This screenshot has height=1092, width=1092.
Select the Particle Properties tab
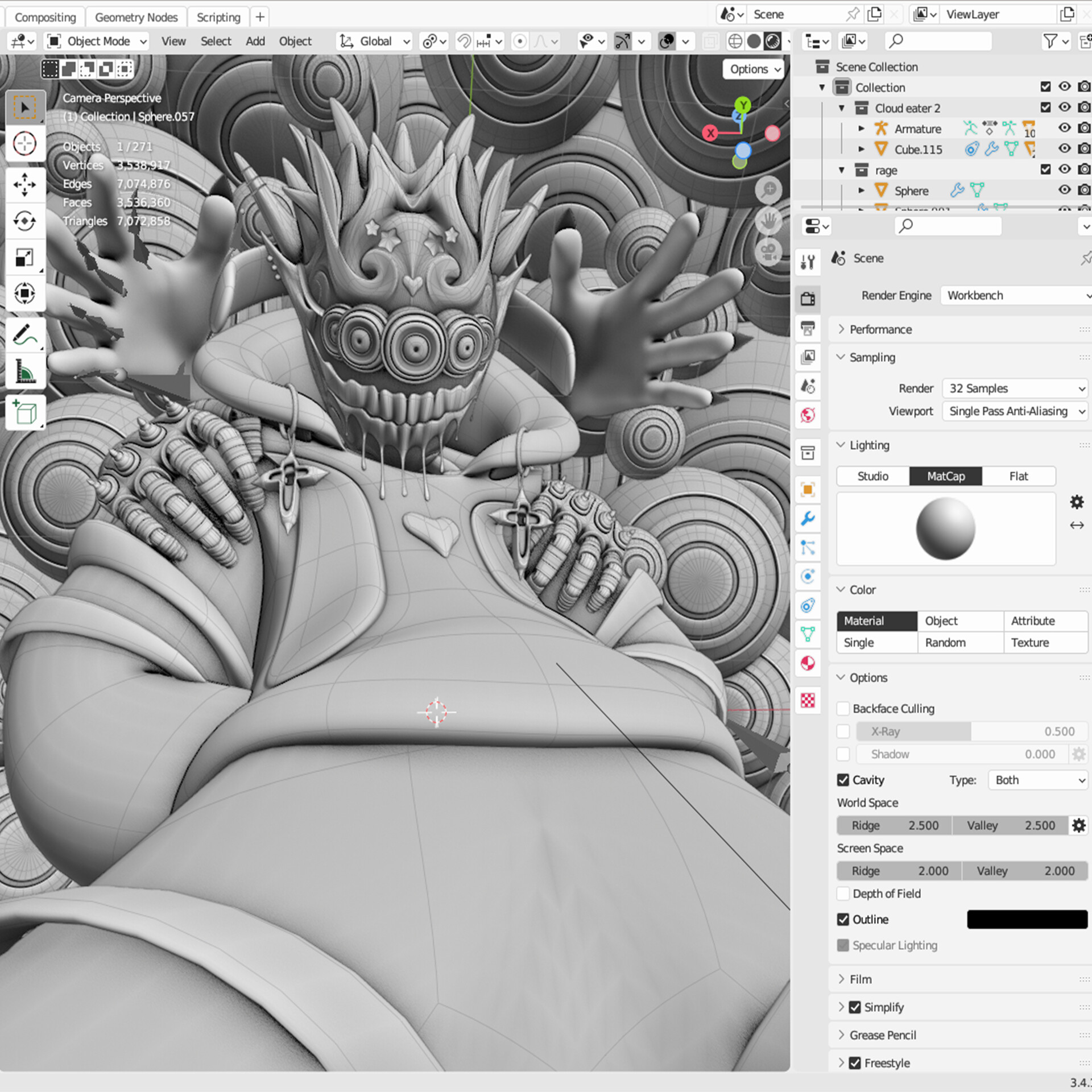tap(808, 548)
